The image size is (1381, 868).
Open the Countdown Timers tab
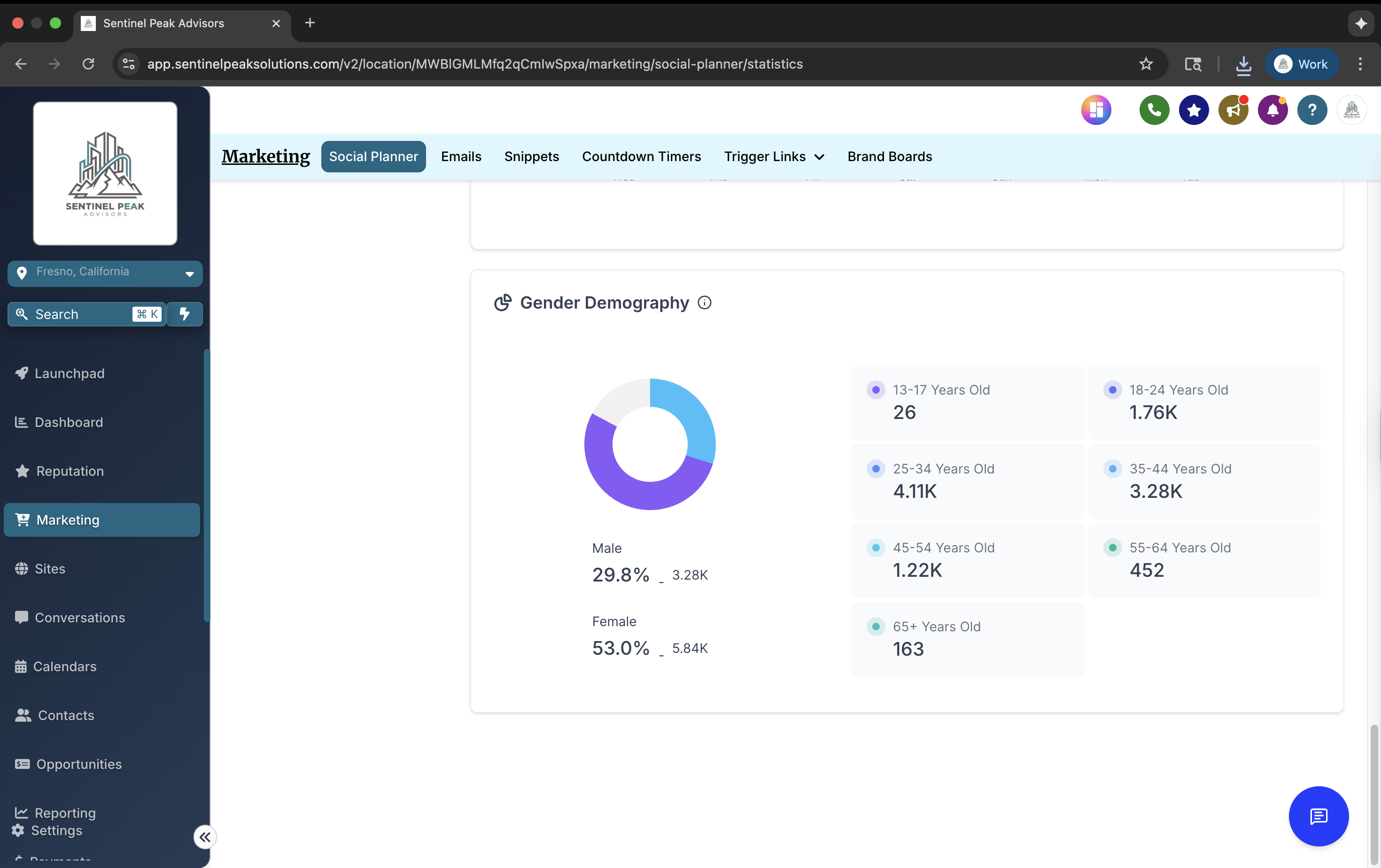pyautogui.click(x=641, y=156)
